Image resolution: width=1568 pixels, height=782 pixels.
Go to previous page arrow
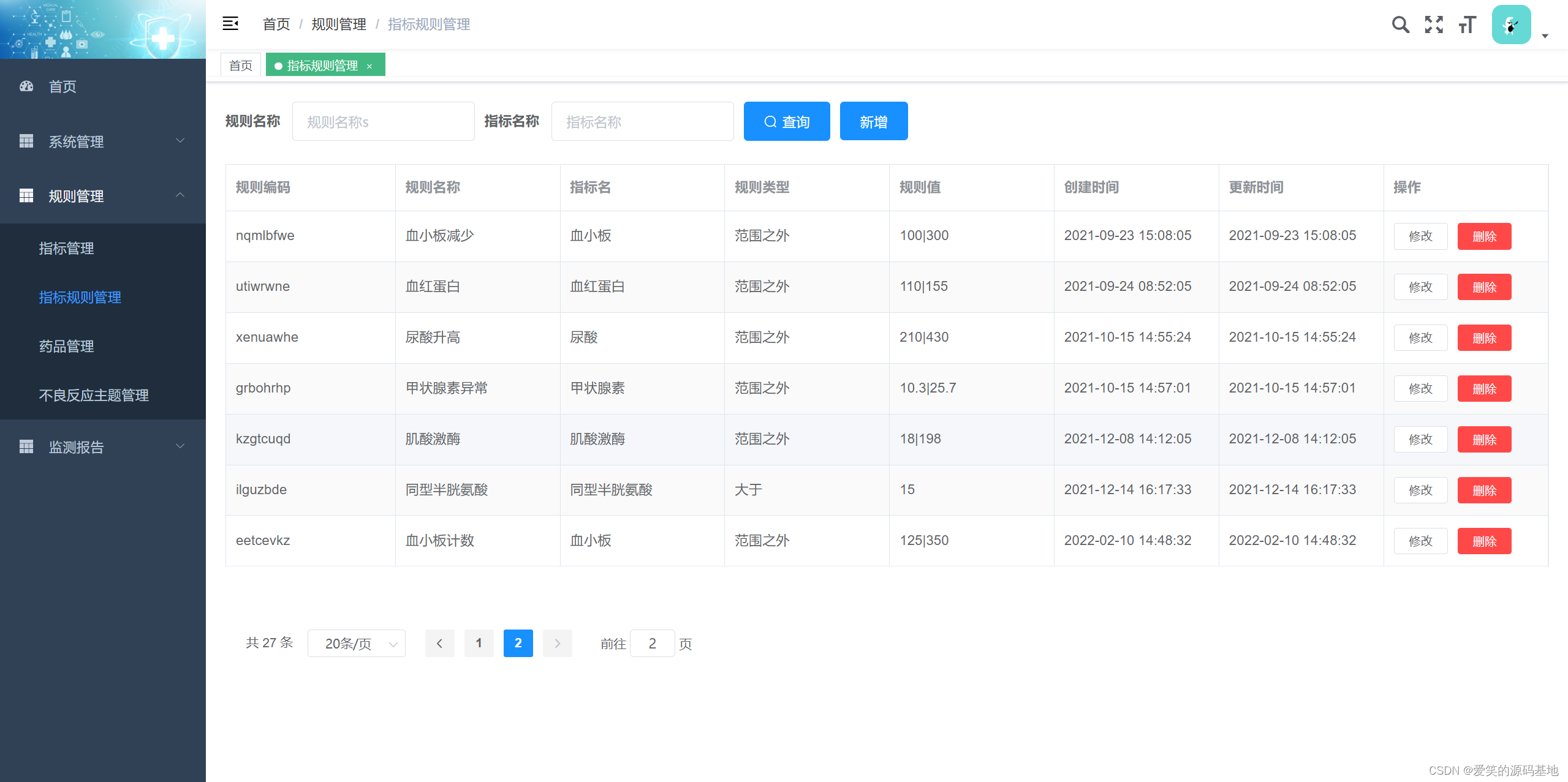tap(439, 643)
